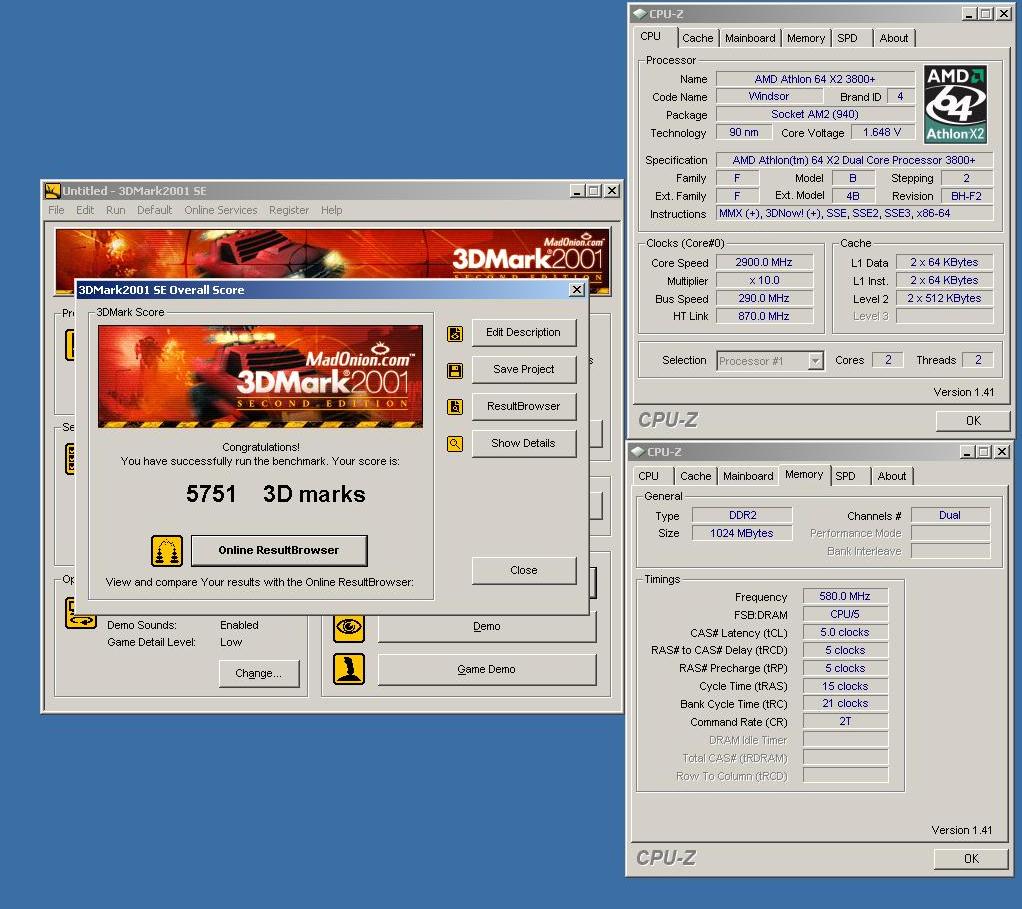Screen dimensions: 1022x909
Task: Click the memory Frequency 580.0 MHz value
Action: click(x=845, y=596)
